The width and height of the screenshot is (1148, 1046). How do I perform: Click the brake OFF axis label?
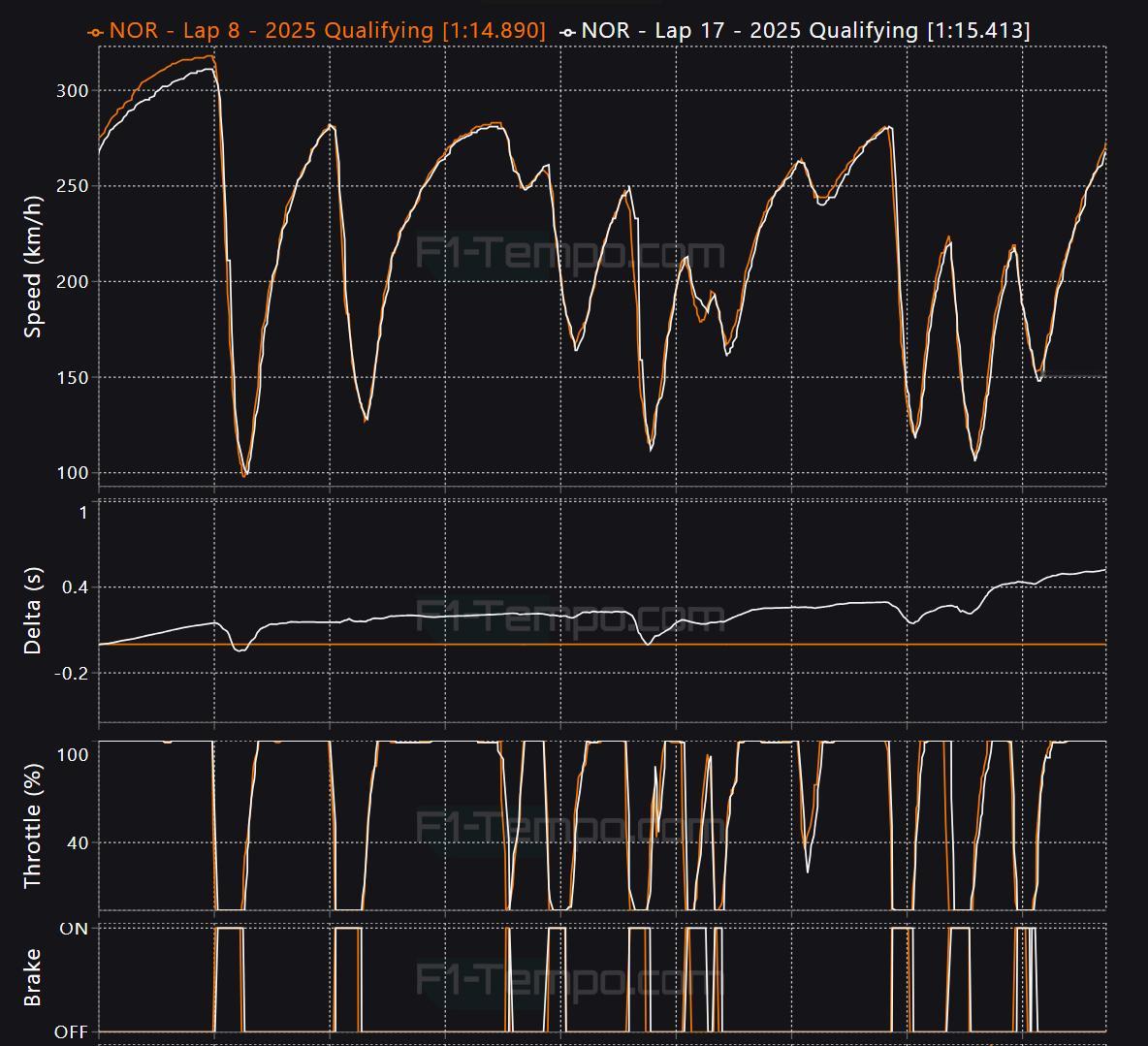click(x=71, y=1032)
